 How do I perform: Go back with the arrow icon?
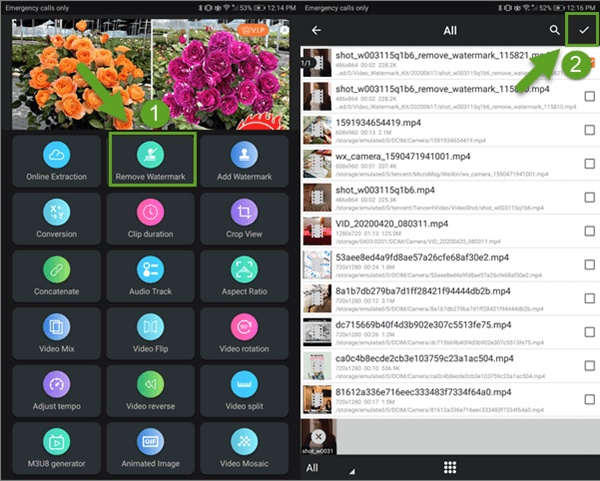(316, 30)
